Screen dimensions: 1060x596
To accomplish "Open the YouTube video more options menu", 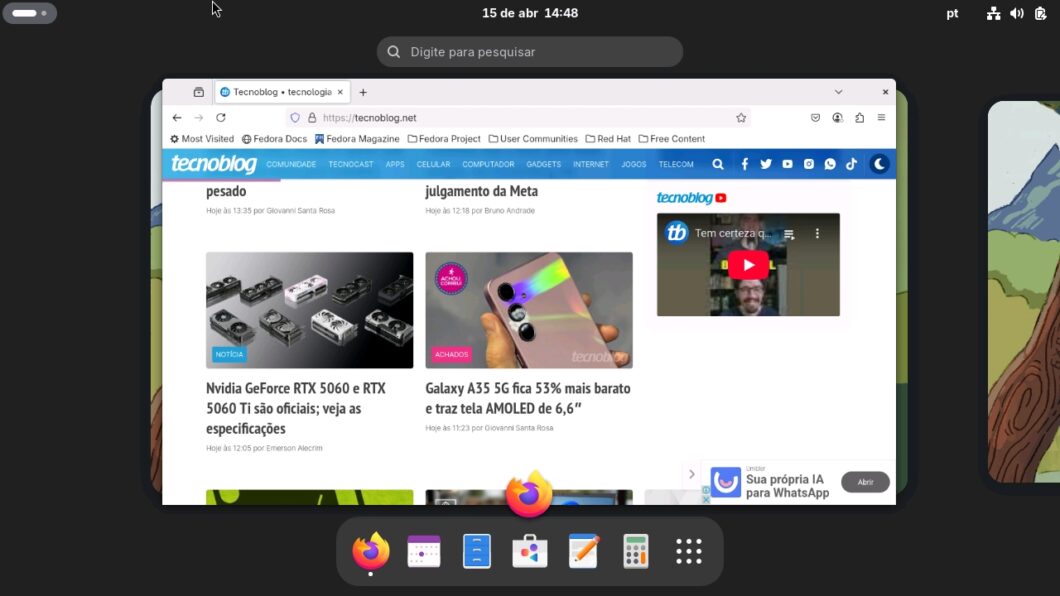I will [817, 234].
